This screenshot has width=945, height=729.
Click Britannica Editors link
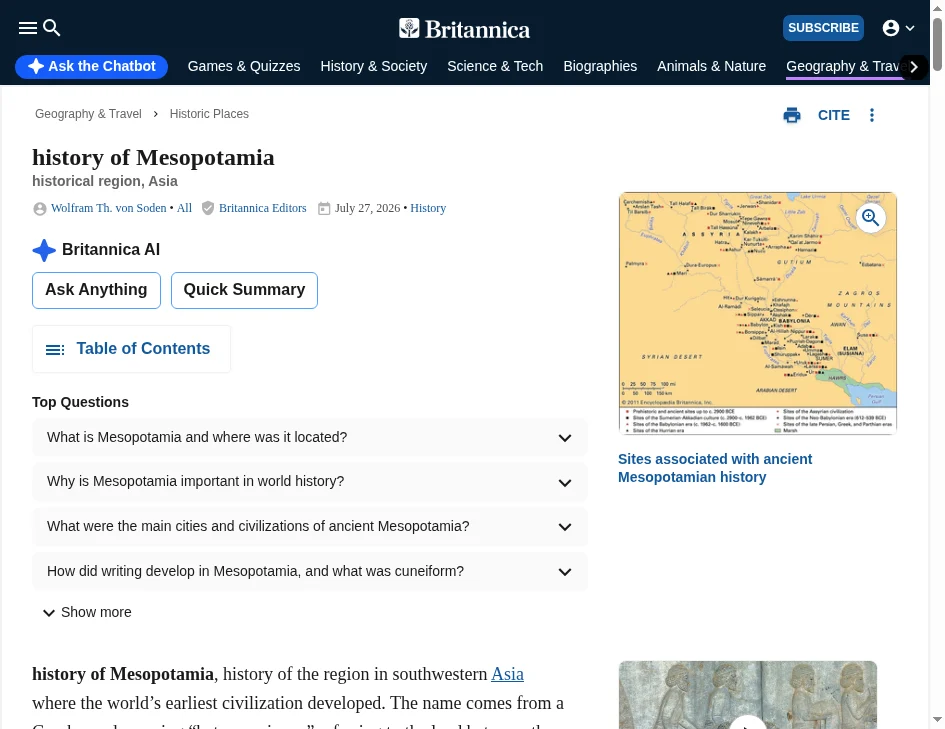(x=263, y=208)
